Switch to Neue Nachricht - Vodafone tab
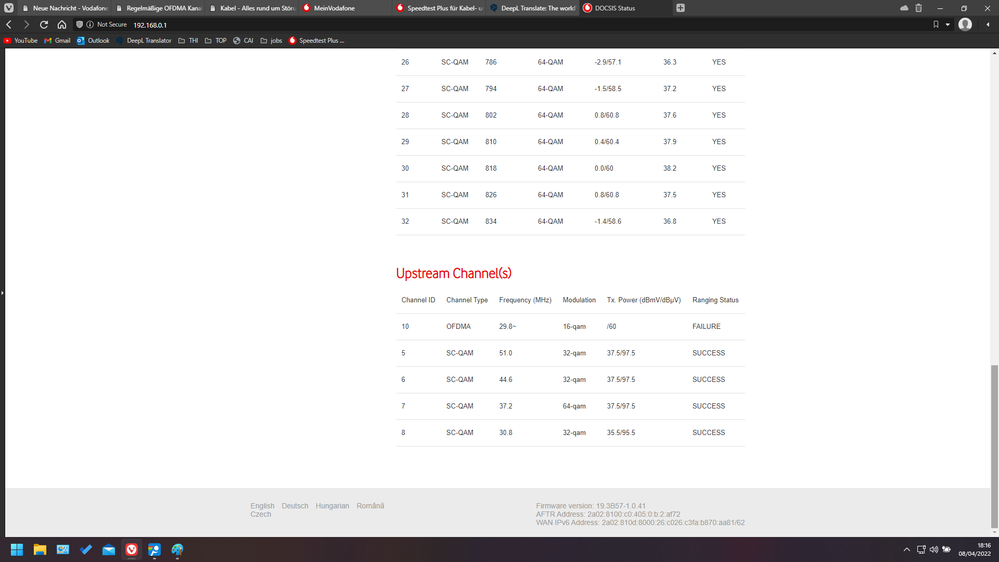This screenshot has width=999, height=562. (64, 8)
